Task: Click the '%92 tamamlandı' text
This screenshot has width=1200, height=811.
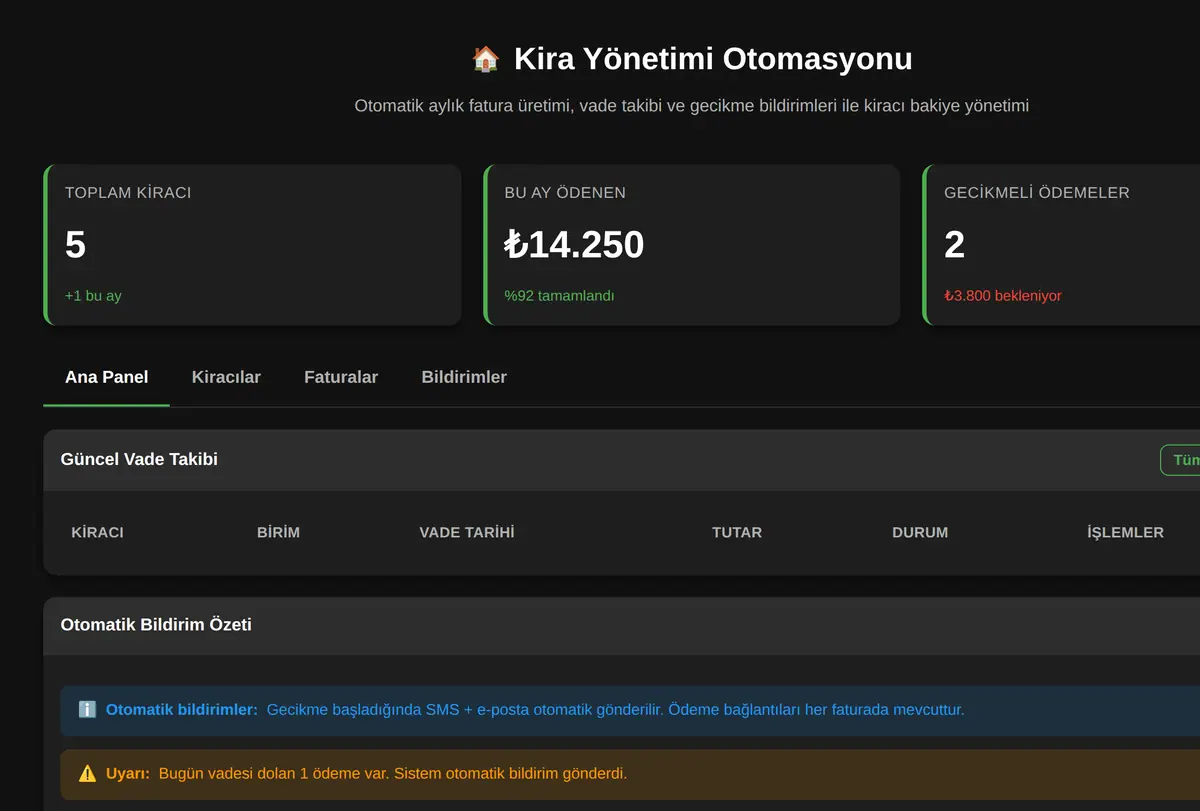Action: 560,296
